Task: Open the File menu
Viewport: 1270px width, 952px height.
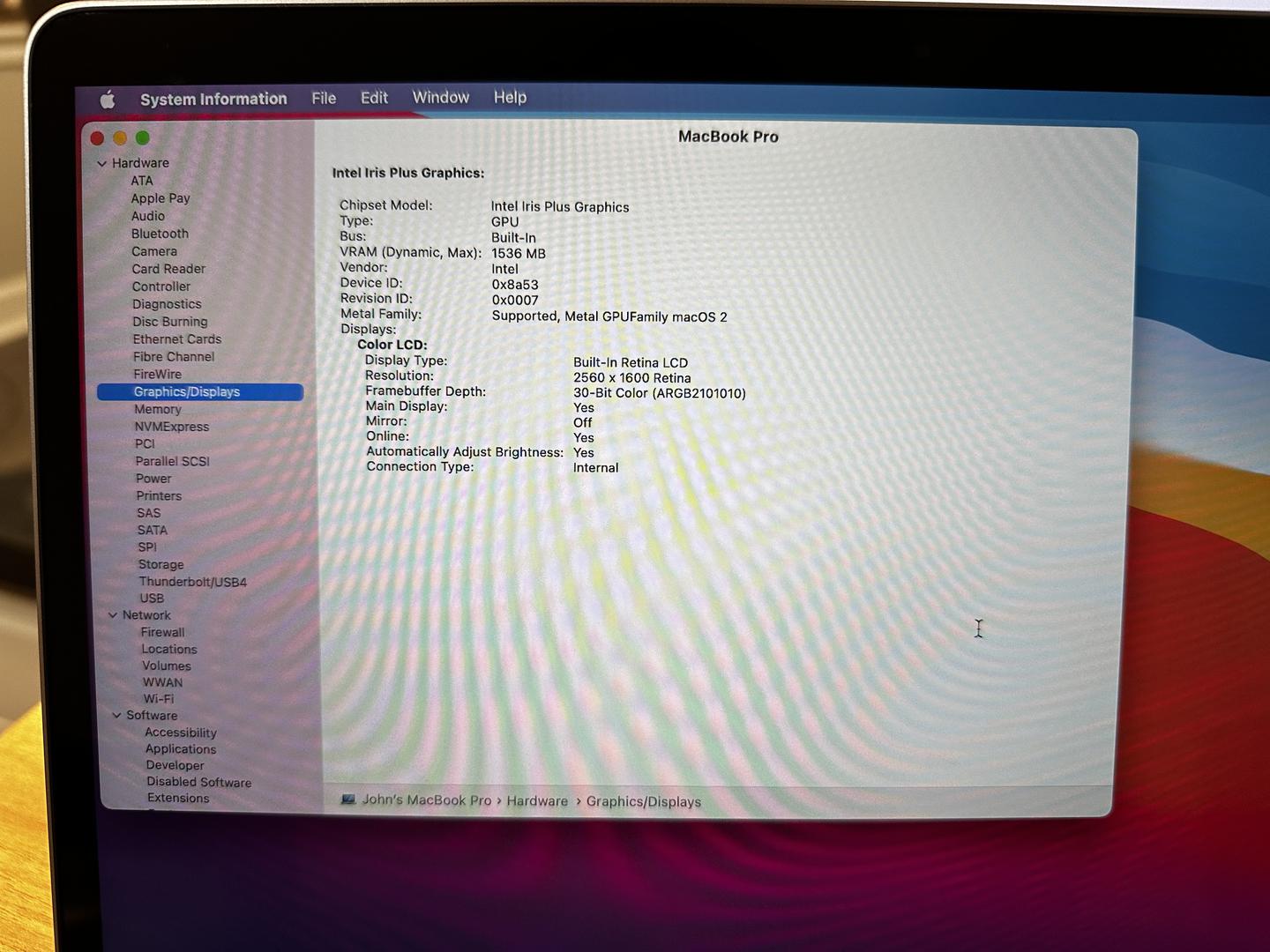Action: click(x=324, y=98)
